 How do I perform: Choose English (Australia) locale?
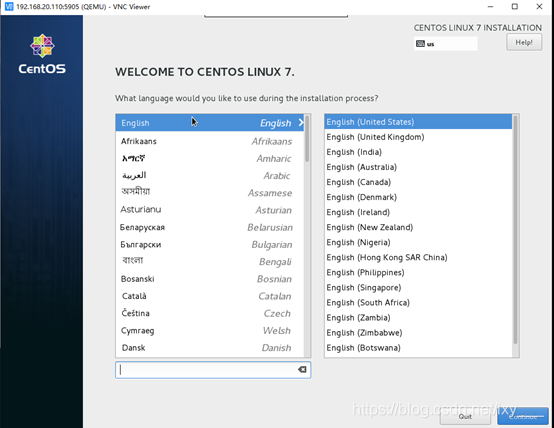tap(418, 167)
